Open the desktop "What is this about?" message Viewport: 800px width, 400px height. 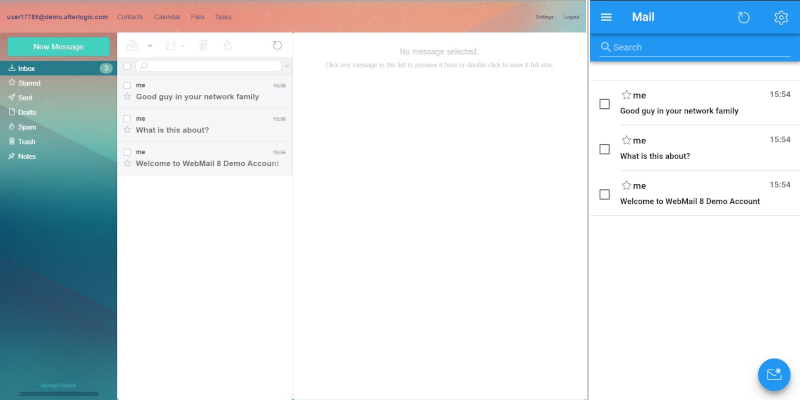(x=205, y=125)
